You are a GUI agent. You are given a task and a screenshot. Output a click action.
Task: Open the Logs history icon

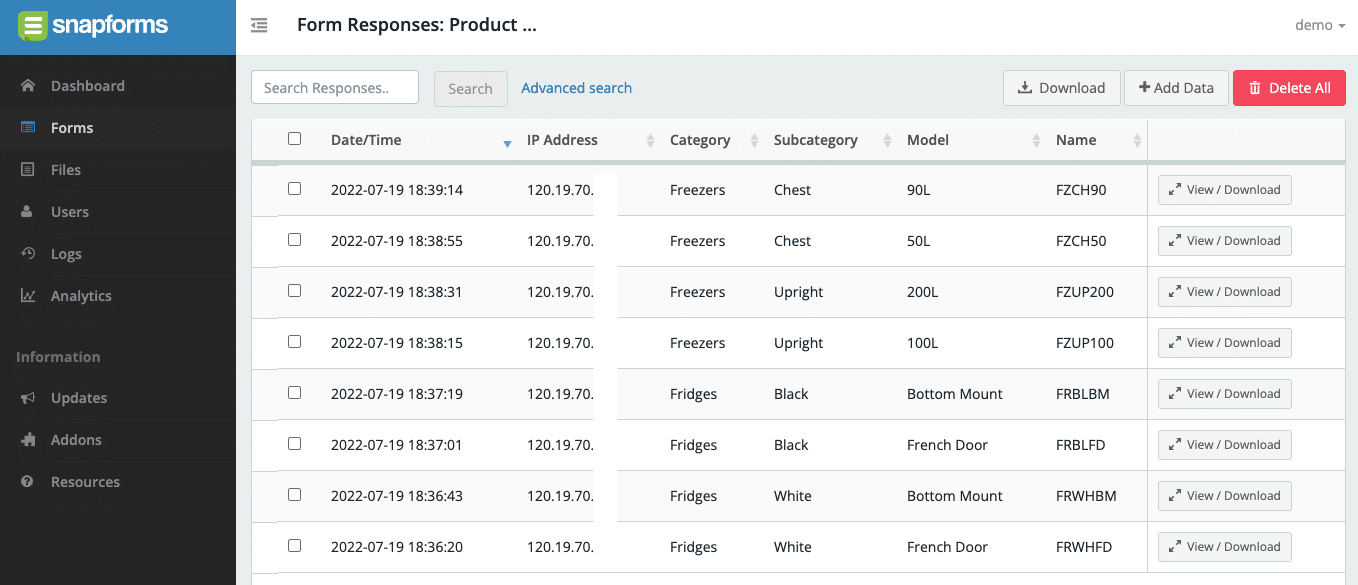[x=30, y=253]
